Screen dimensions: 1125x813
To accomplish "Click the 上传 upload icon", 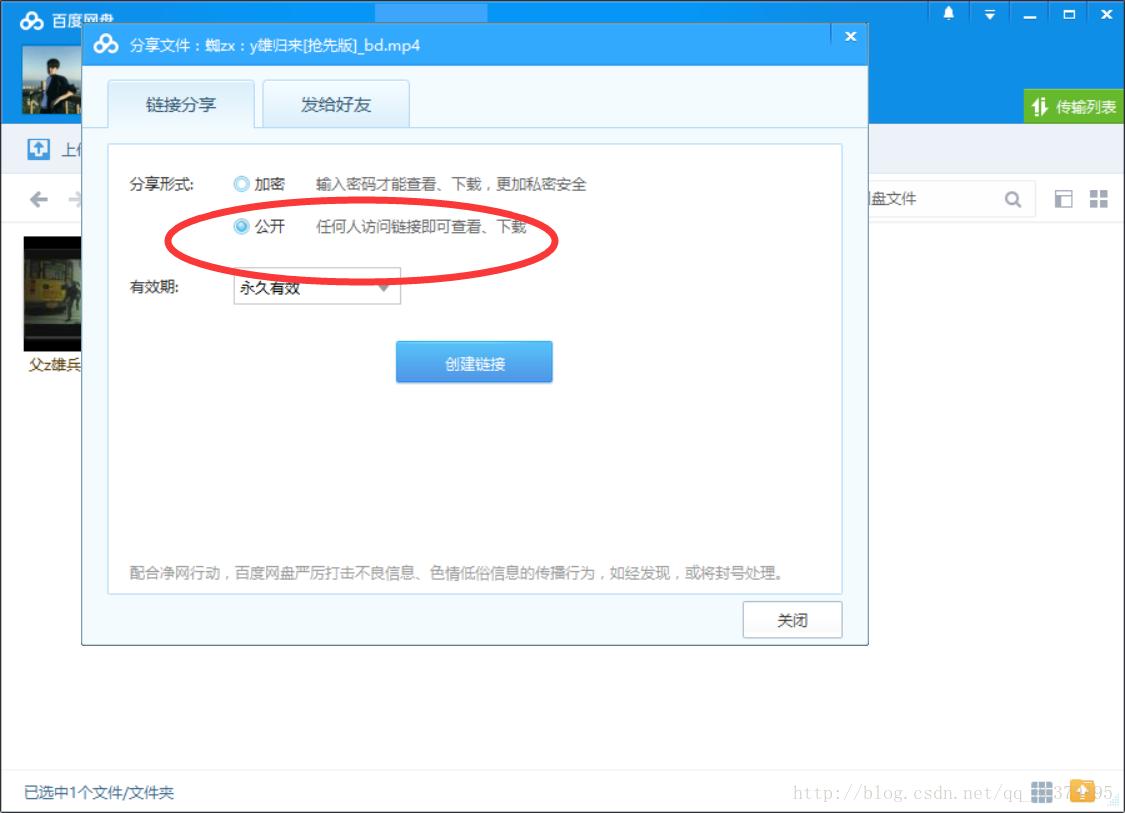I will point(37,149).
